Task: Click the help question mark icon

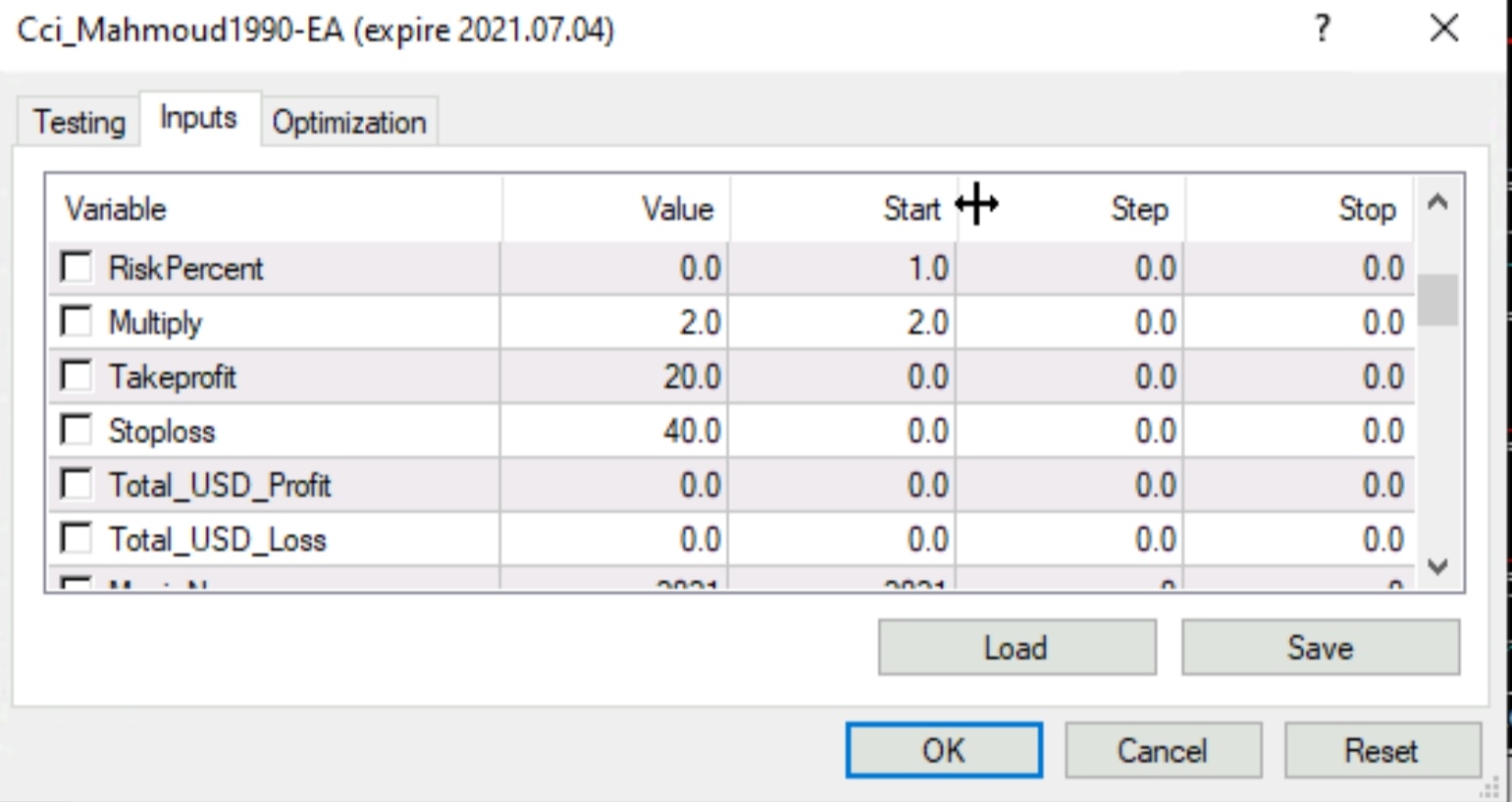Action: pyautogui.click(x=1323, y=29)
